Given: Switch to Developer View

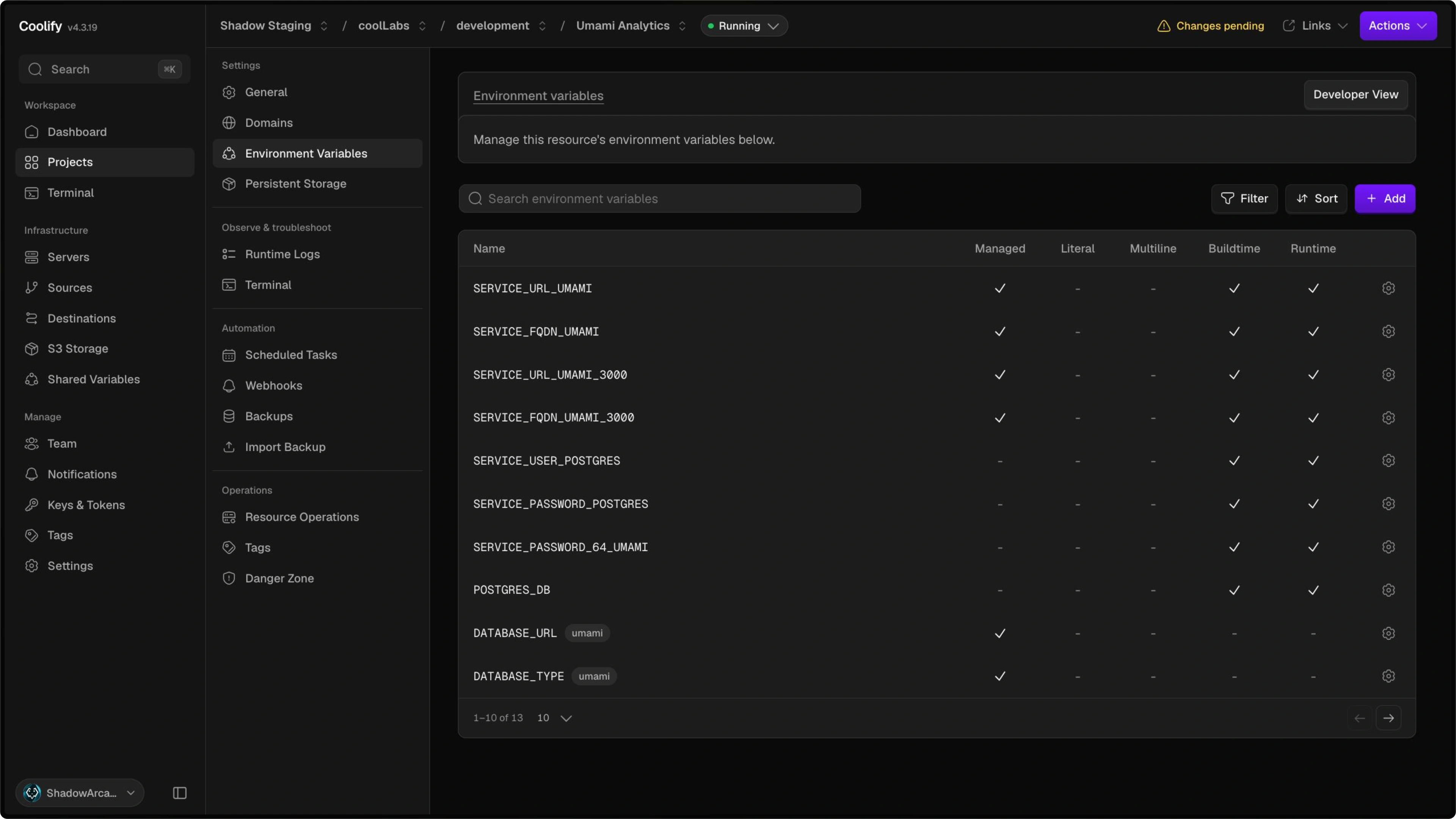Looking at the screenshot, I should click(1356, 94).
